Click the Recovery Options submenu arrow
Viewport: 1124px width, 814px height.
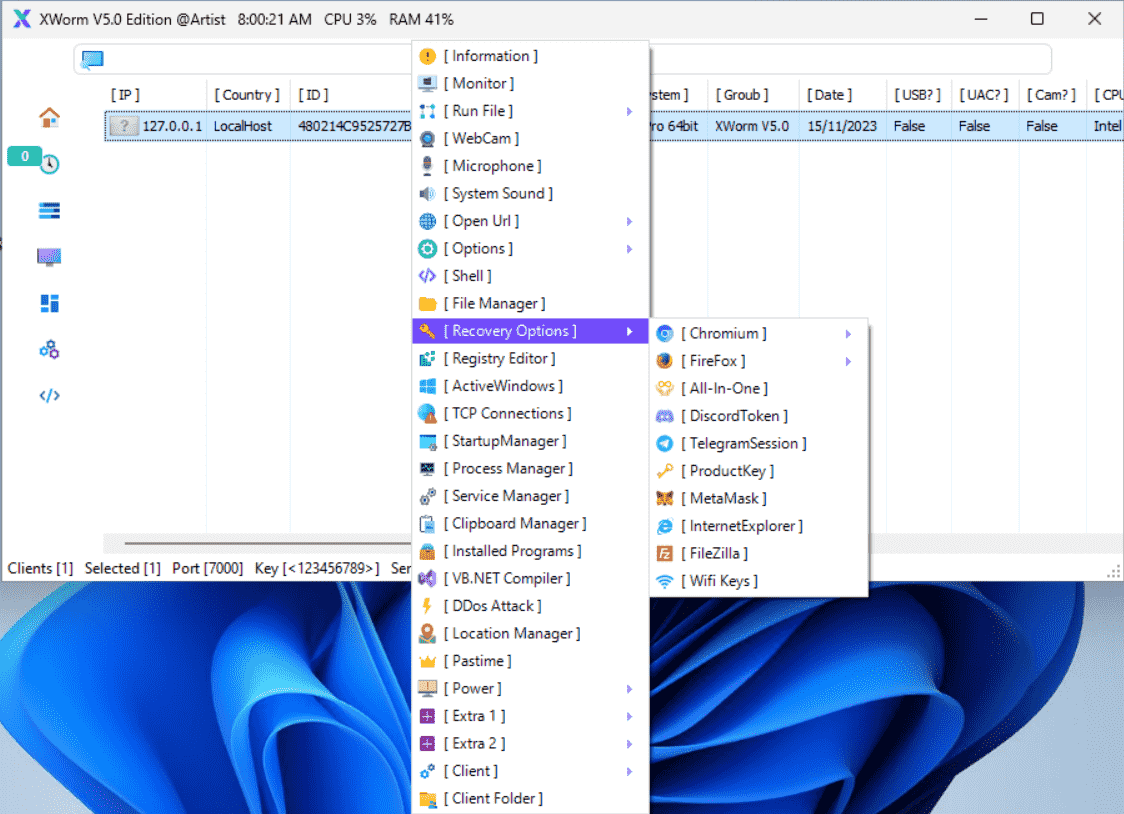click(629, 331)
